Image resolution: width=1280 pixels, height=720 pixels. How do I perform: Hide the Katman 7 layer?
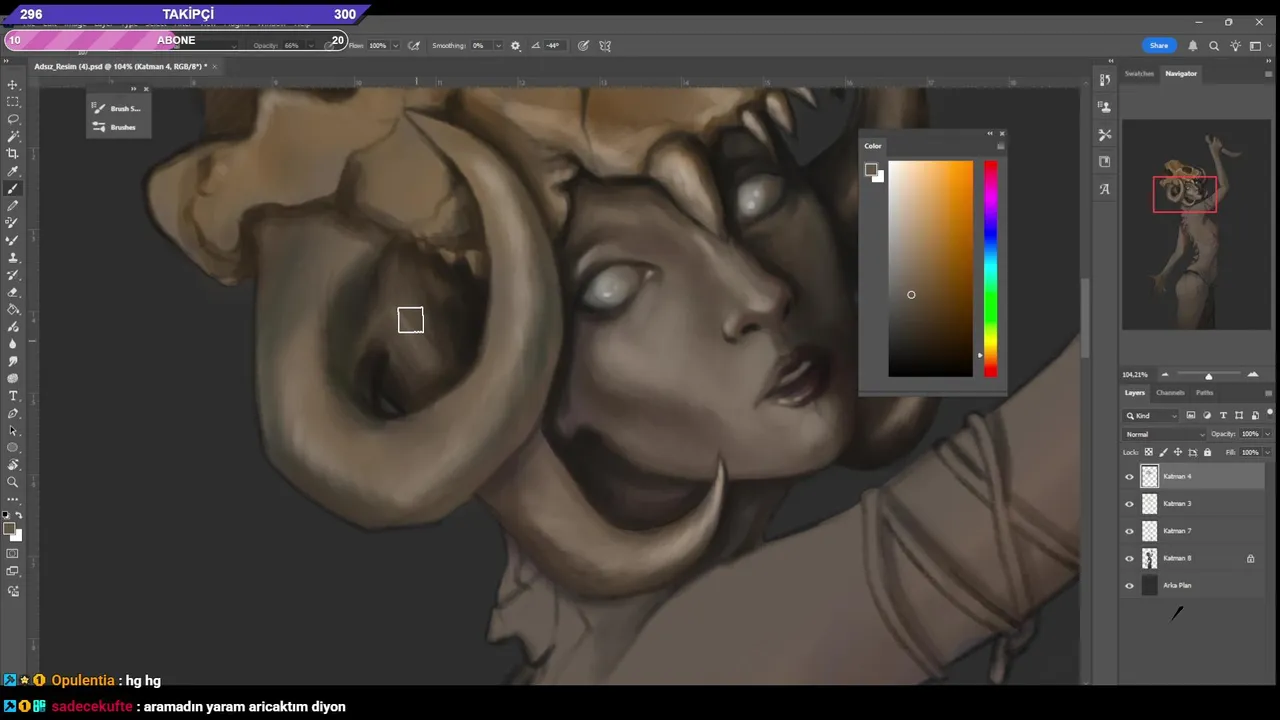click(x=1130, y=531)
